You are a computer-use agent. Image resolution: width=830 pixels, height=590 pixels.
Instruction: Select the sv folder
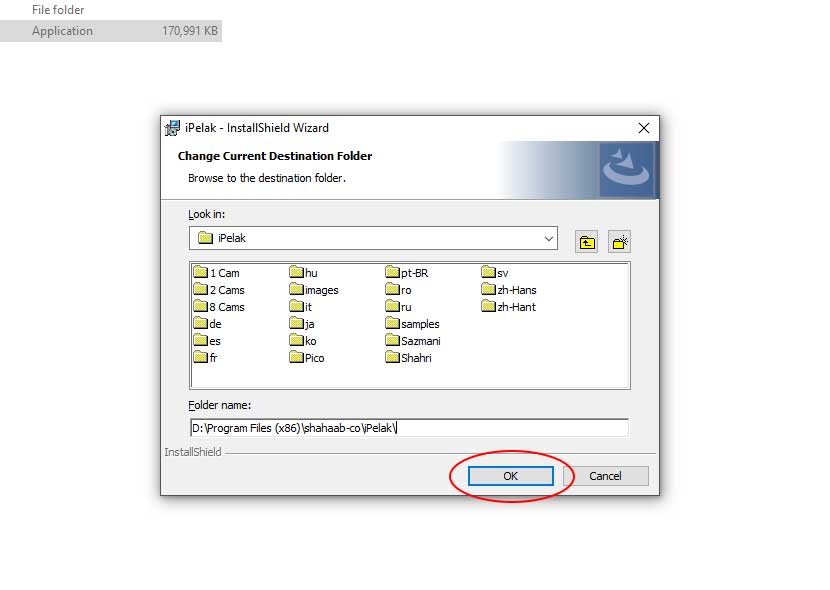[495, 273]
